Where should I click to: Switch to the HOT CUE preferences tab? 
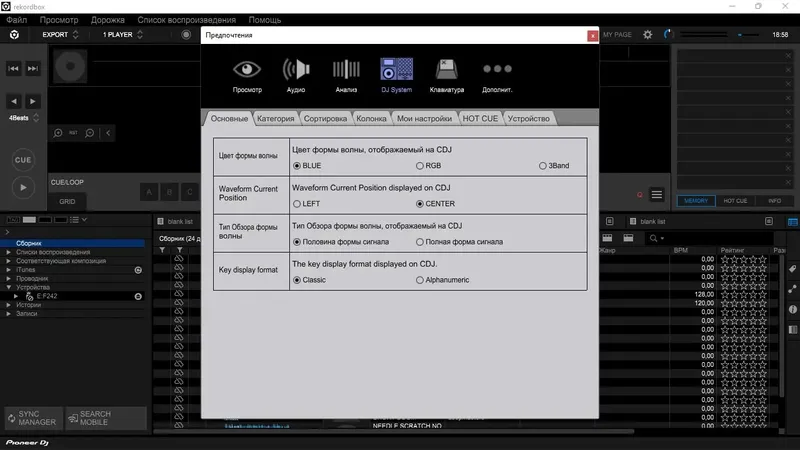pyautogui.click(x=480, y=118)
